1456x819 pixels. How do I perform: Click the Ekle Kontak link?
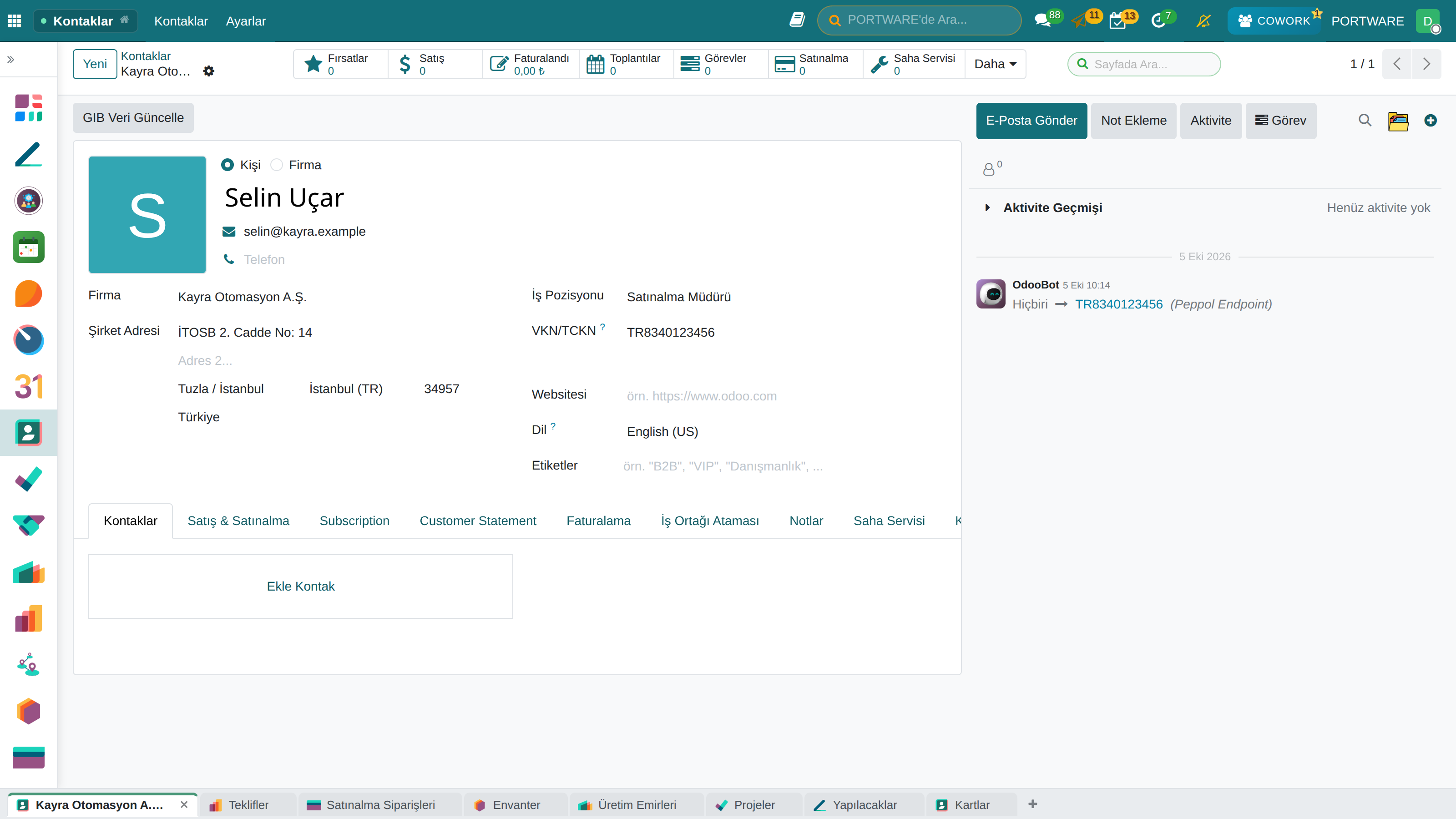point(301,586)
